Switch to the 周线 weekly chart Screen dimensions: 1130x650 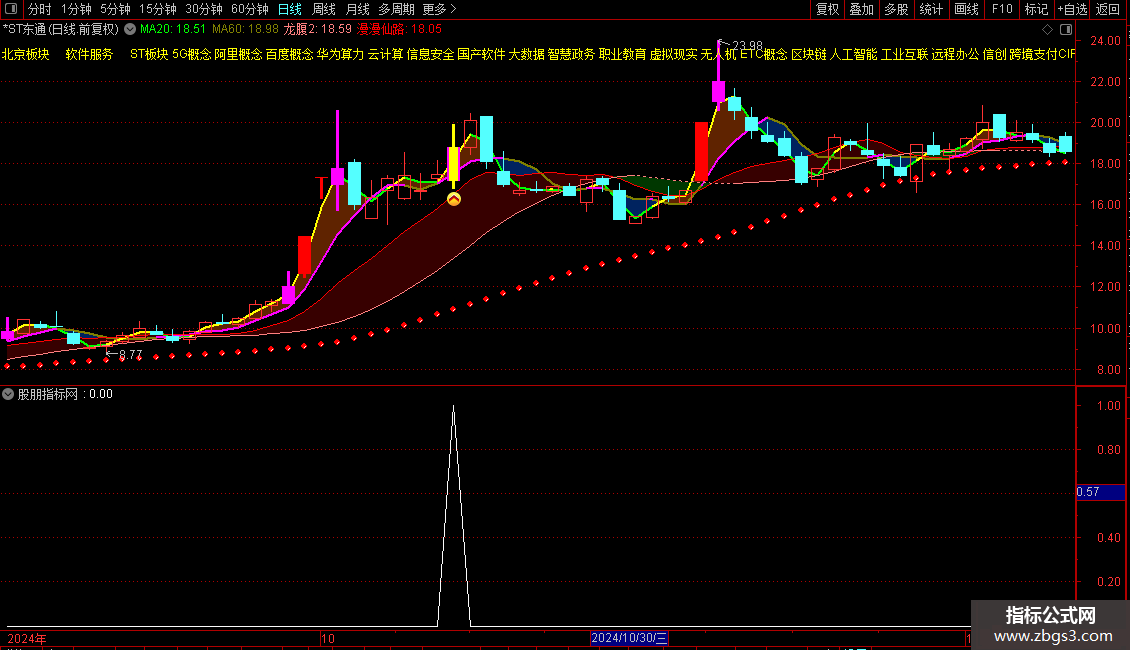click(324, 9)
